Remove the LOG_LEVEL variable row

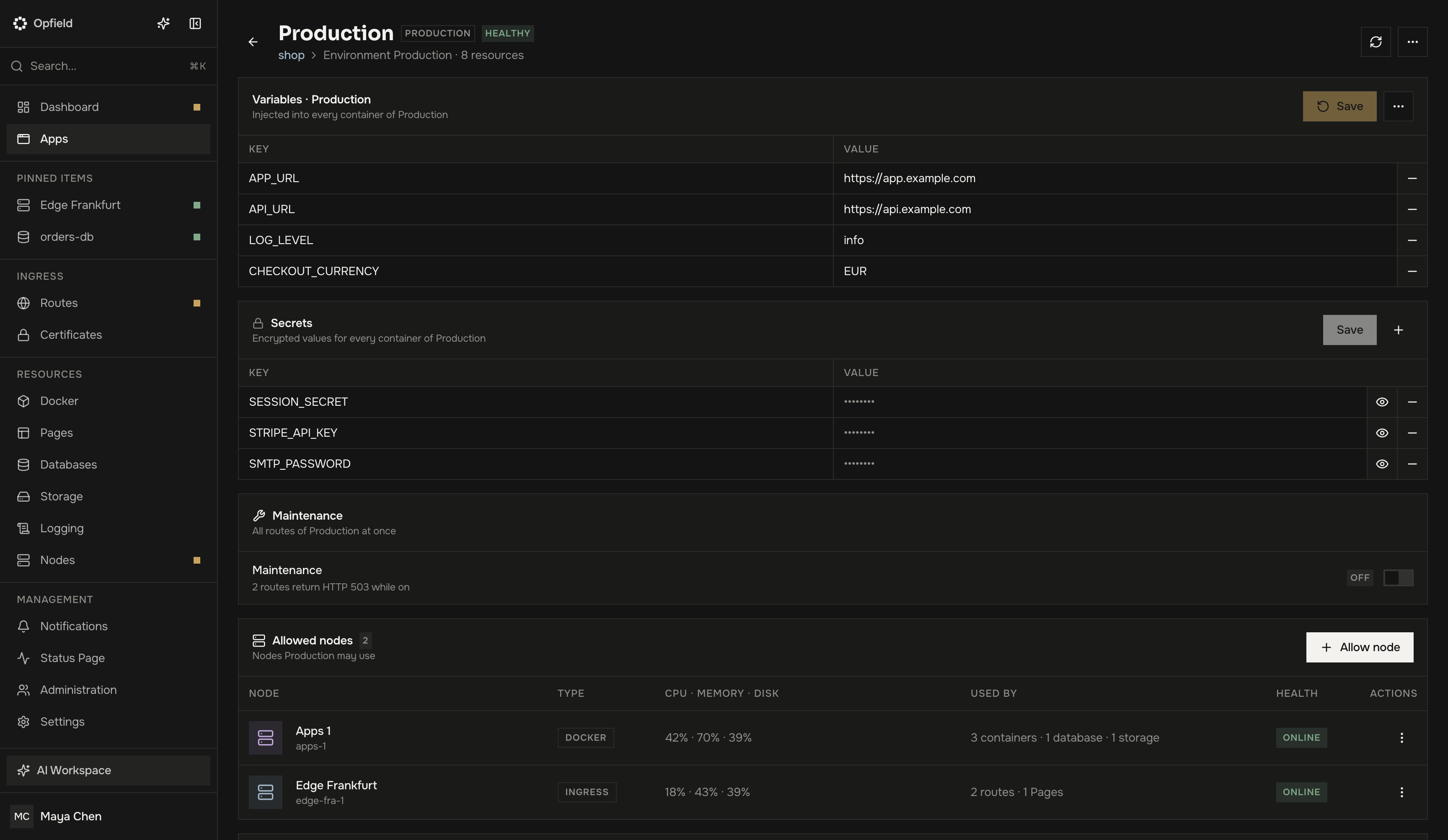(x=1412, y=241)
